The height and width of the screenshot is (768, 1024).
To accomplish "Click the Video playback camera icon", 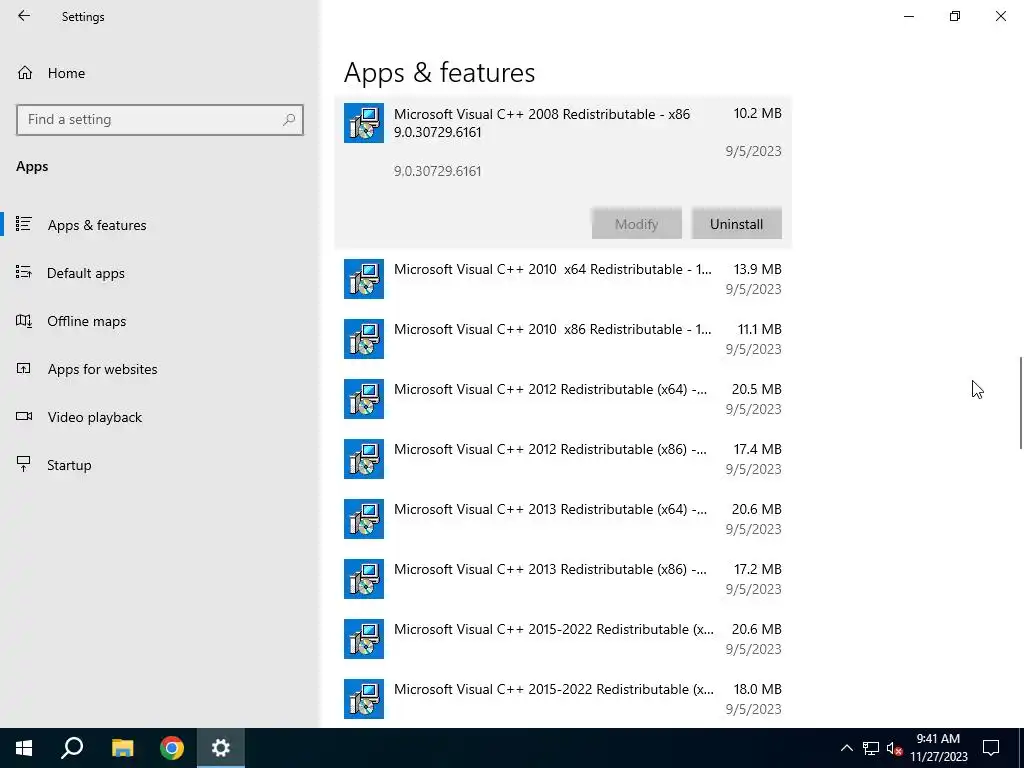I will (24, 416).
